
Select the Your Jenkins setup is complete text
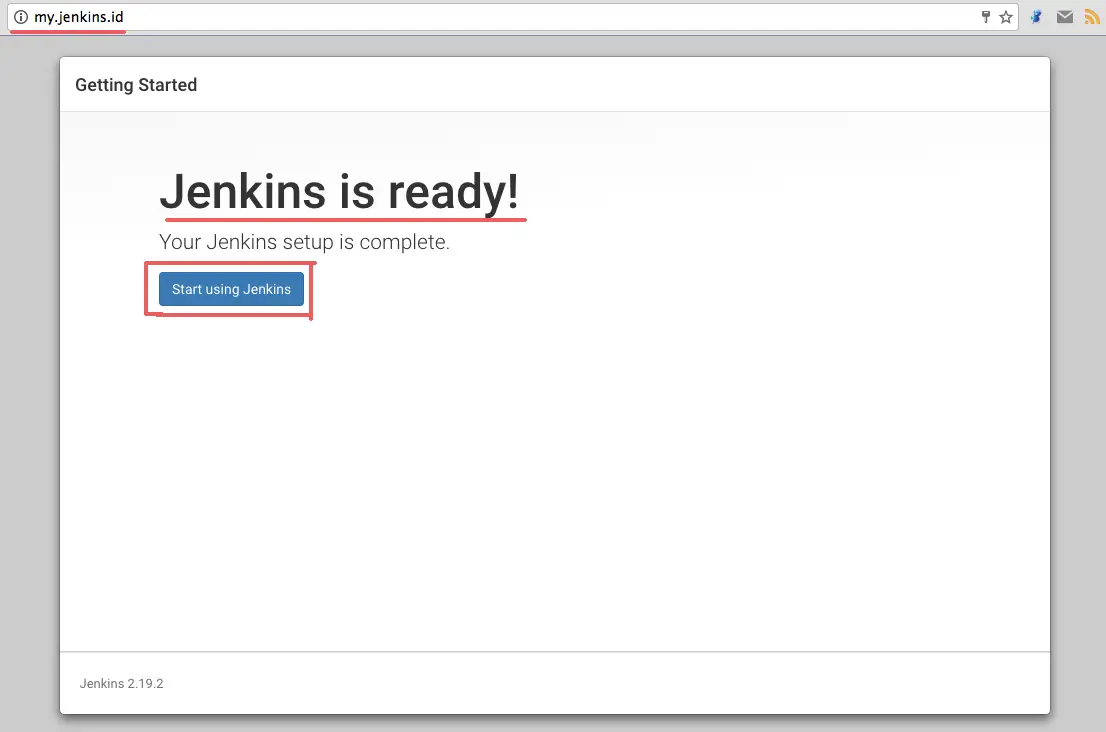pyautogui.click(x=305, y=242)
